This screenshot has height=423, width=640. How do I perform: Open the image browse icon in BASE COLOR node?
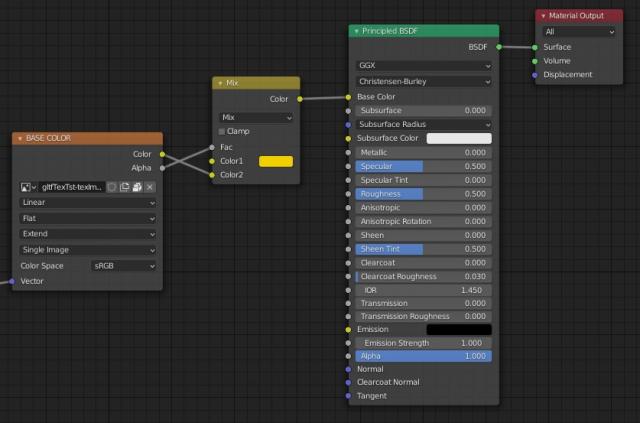(28, 187)
